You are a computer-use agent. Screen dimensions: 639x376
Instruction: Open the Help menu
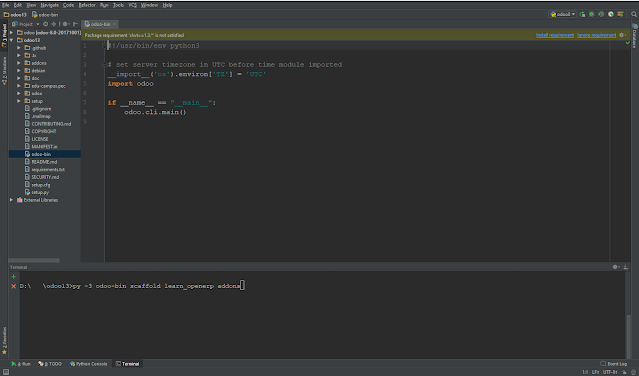point(167,5)
